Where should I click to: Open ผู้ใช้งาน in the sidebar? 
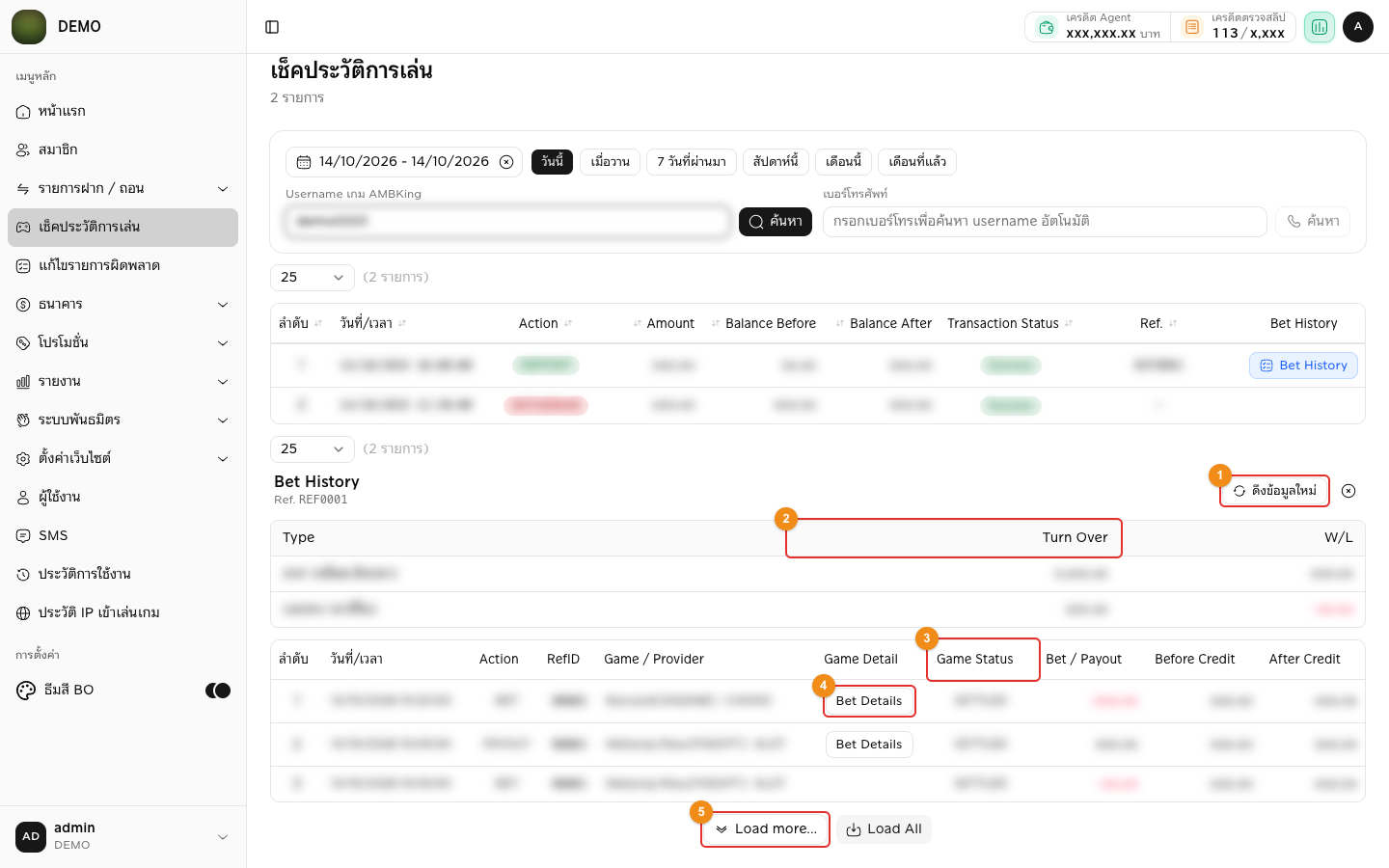click(x=123, y=498)
